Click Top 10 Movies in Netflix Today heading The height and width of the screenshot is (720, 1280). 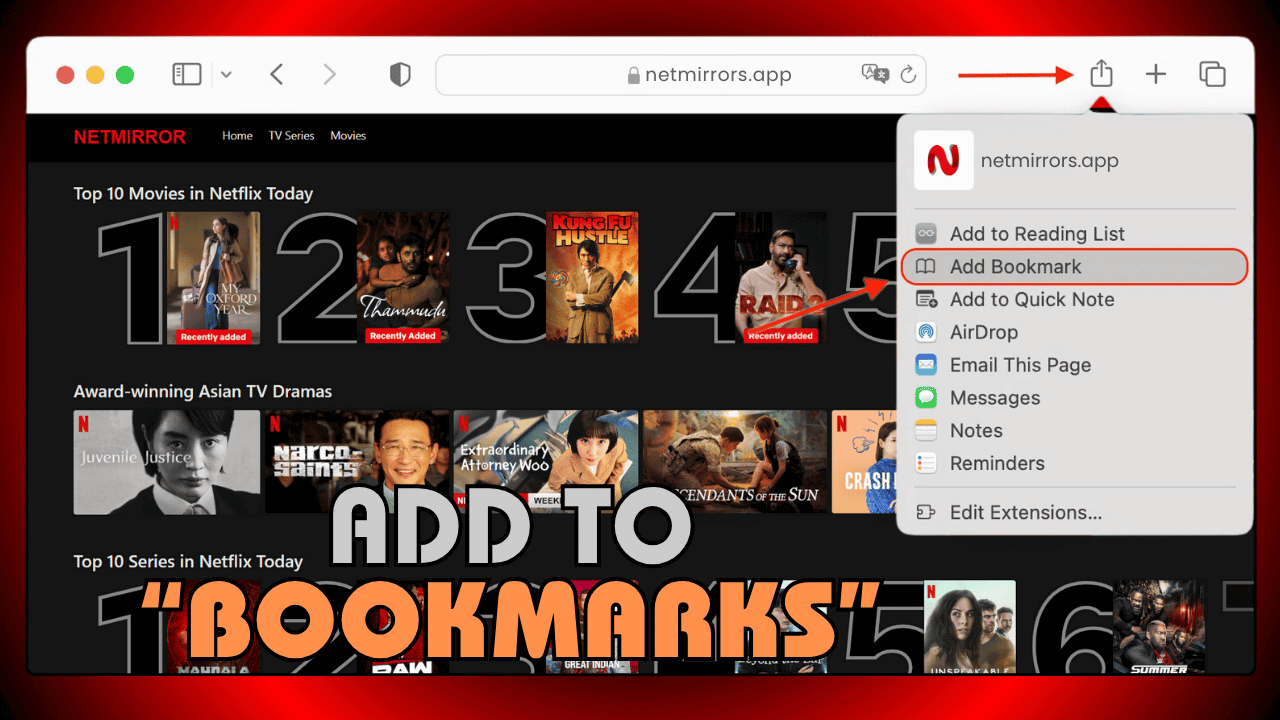click(193, 194)
